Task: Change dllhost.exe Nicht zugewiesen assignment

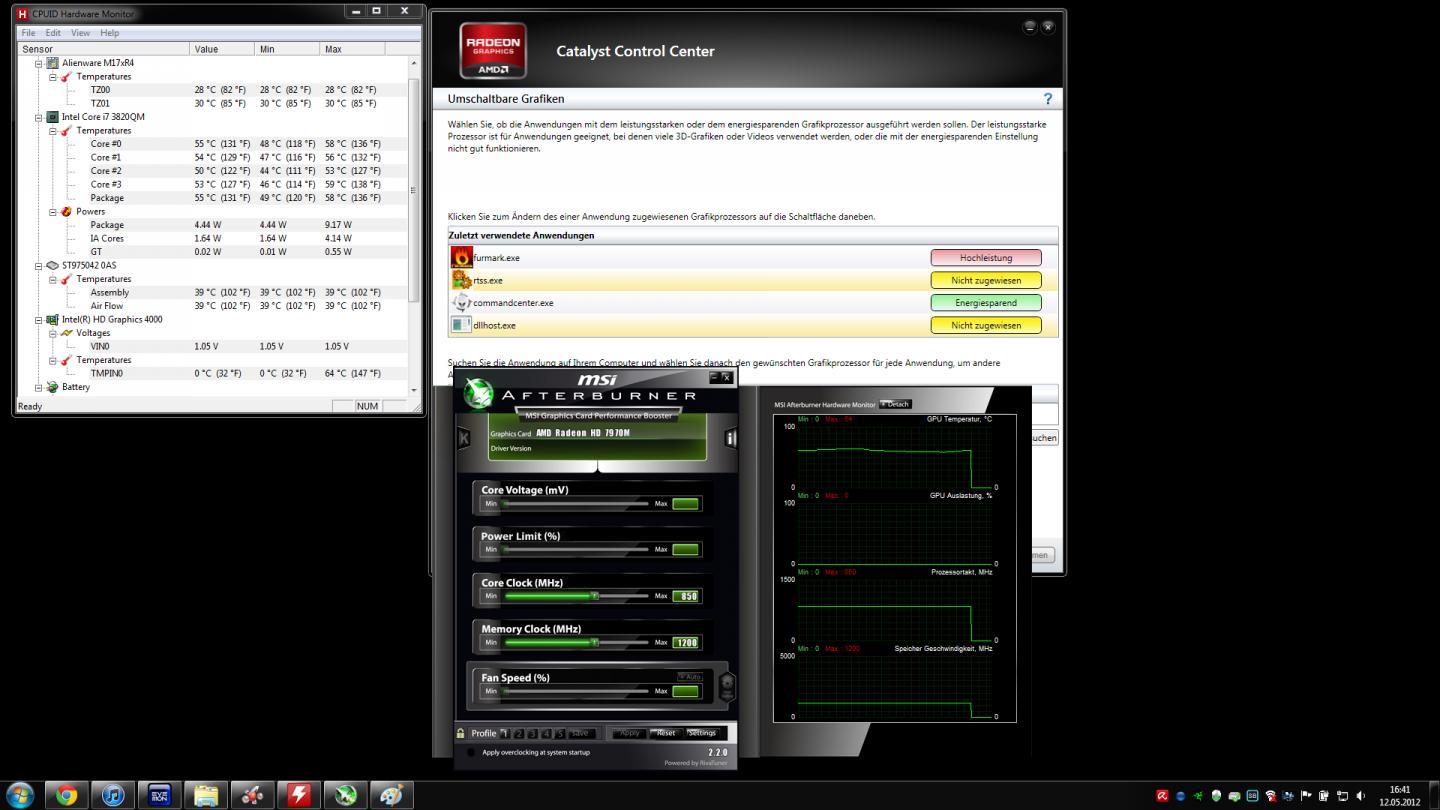Action: (986, 325)
